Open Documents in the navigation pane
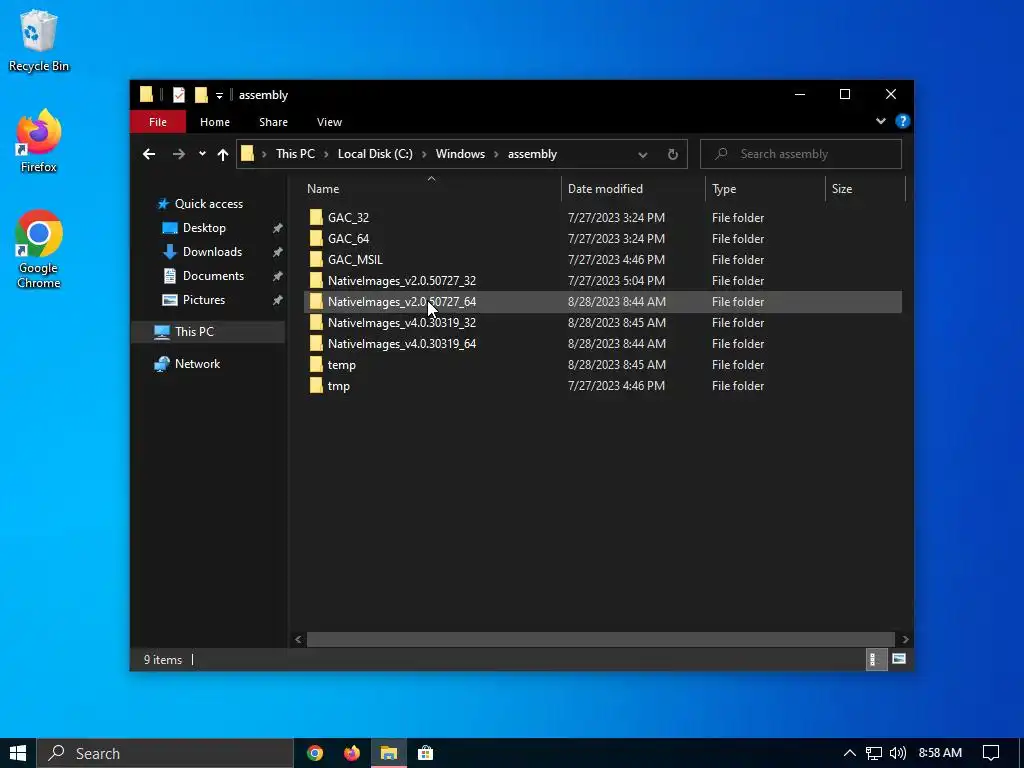The image size is (1024, 768). click(213, 276)
